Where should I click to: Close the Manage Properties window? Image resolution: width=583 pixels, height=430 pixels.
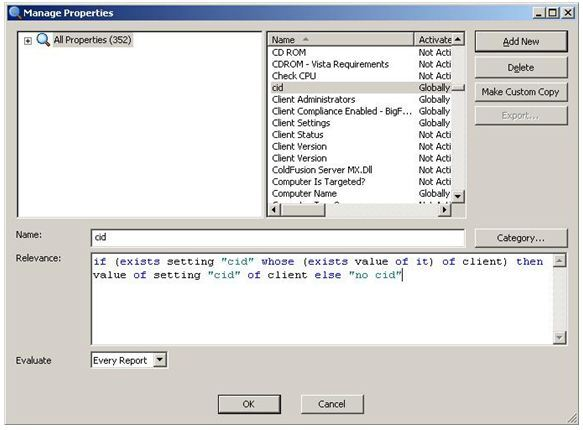(568, 13)
